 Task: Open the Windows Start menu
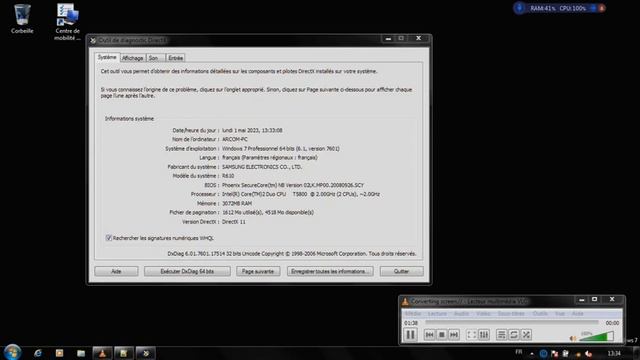[x=13, y=353]
